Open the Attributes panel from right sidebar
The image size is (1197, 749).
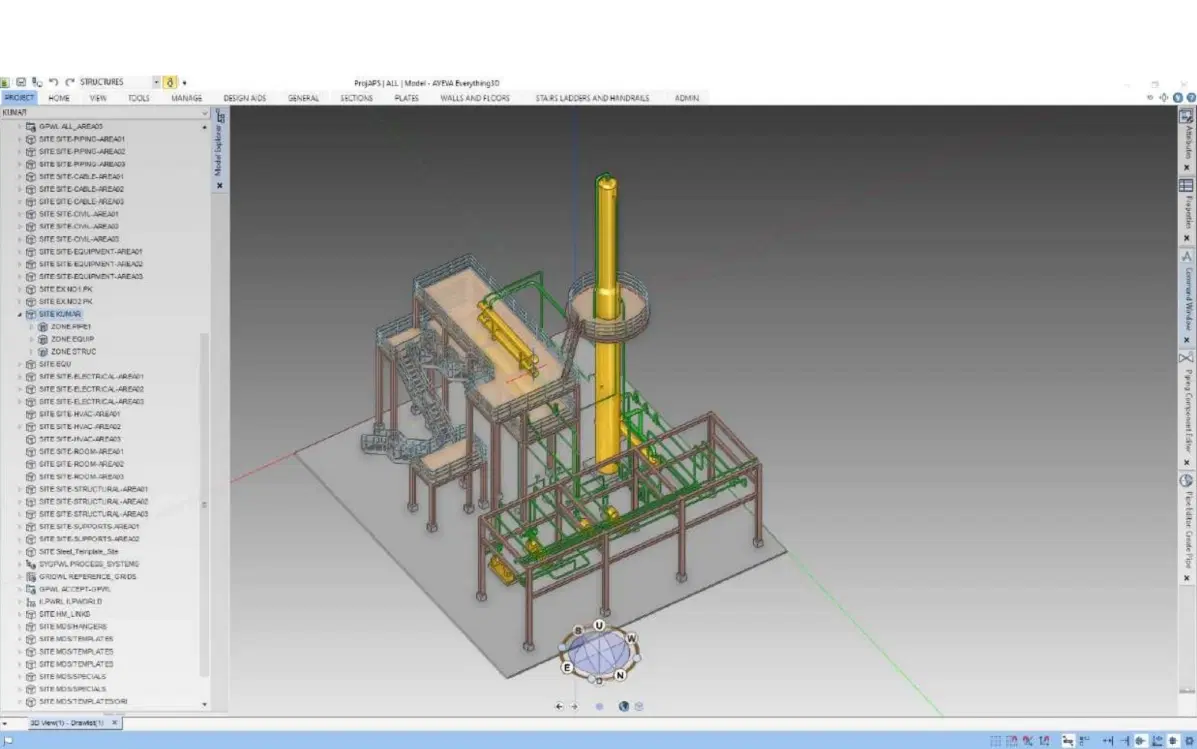1186,118
